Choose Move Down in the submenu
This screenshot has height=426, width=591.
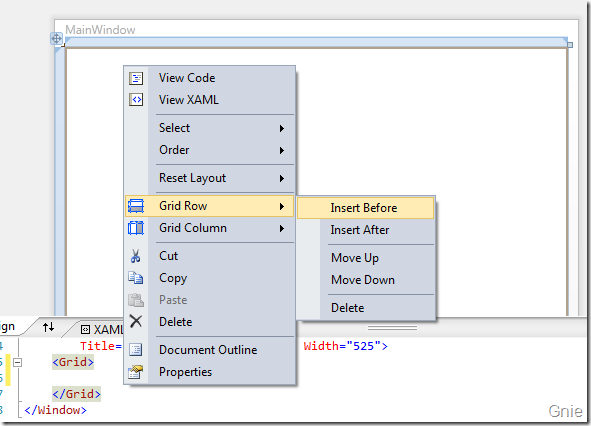point(365,280)
